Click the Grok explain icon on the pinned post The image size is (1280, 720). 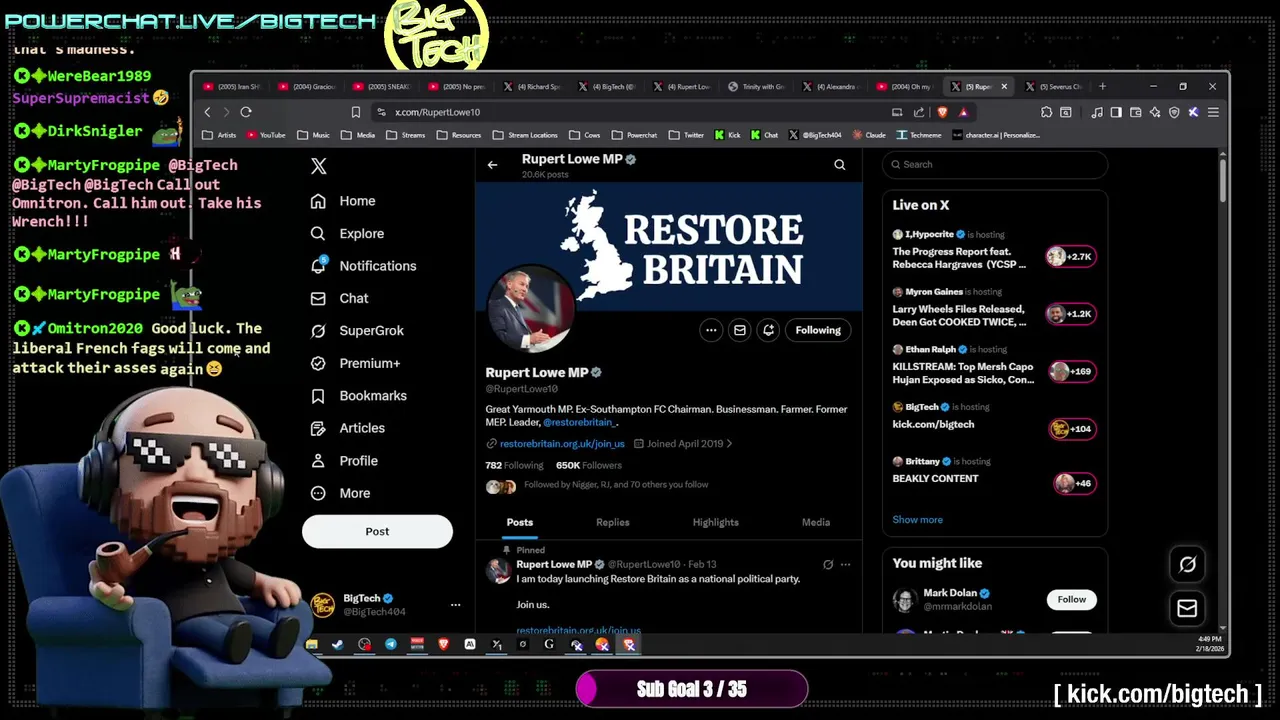(828, 565)
